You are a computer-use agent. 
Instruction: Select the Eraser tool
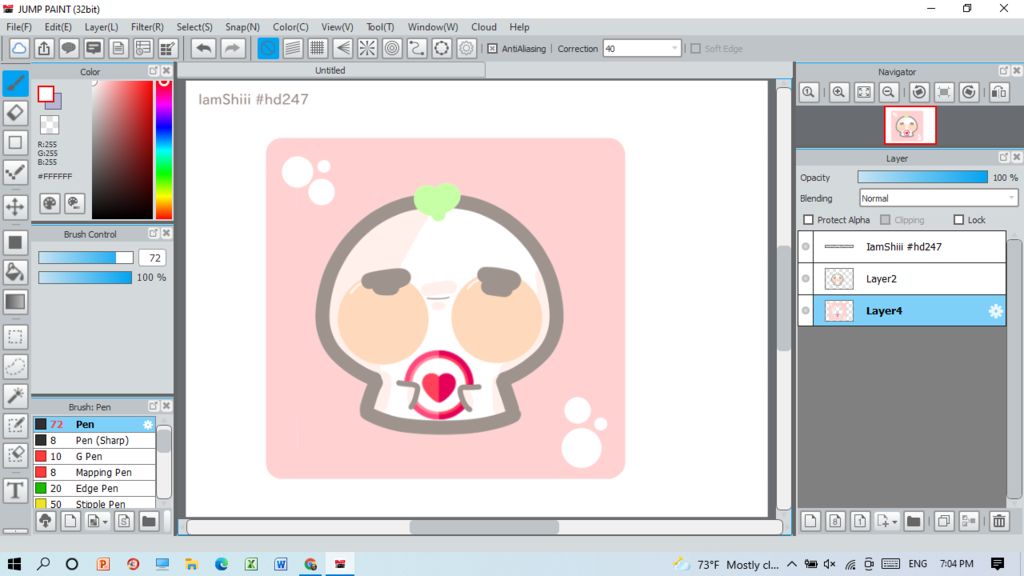pyautogui.click(x=16, y=112)
